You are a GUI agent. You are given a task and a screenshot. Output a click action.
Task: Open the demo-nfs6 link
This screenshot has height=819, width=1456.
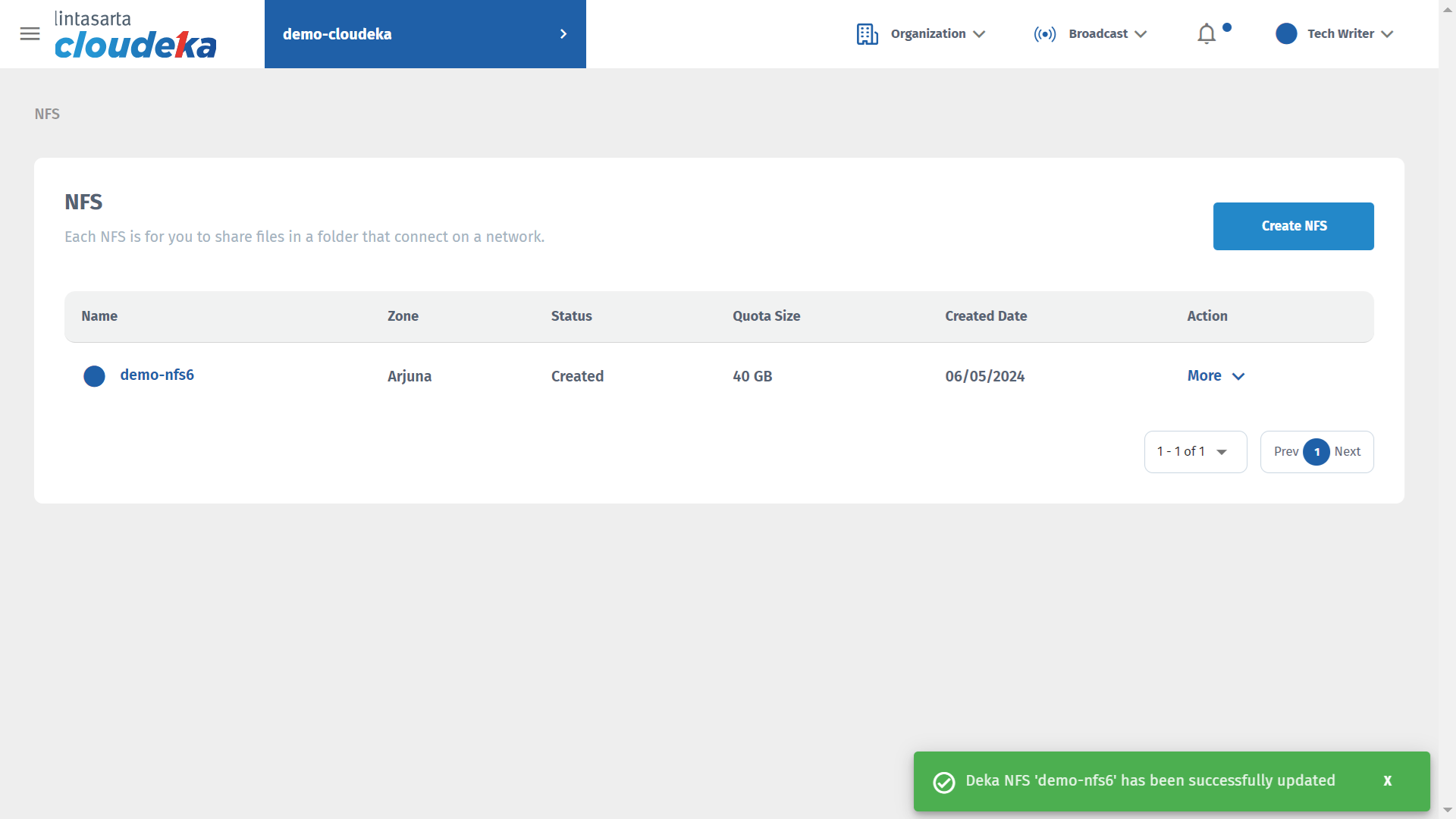[157, 375]
